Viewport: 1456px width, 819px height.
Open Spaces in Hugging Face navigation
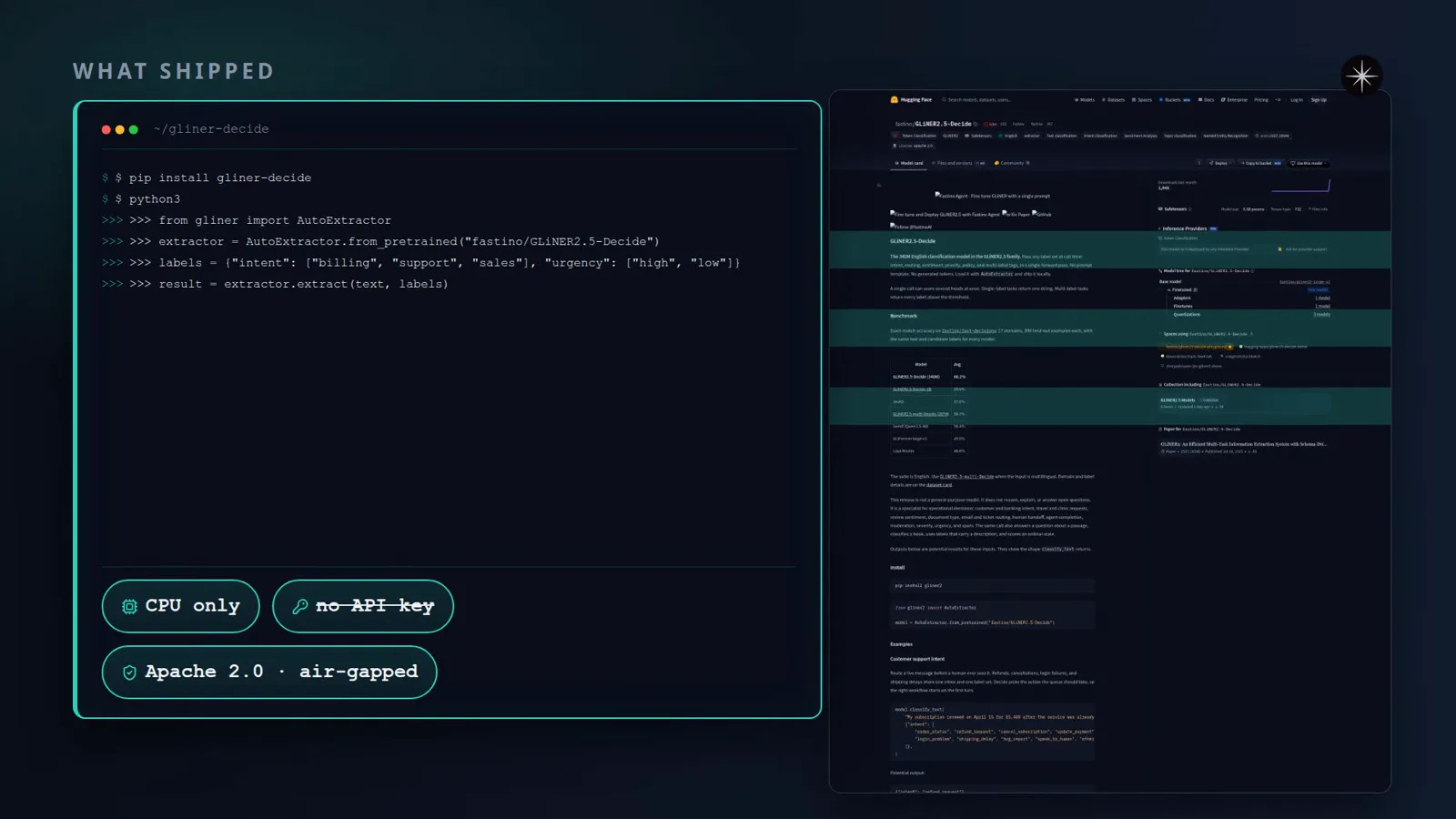(1142, 100)
